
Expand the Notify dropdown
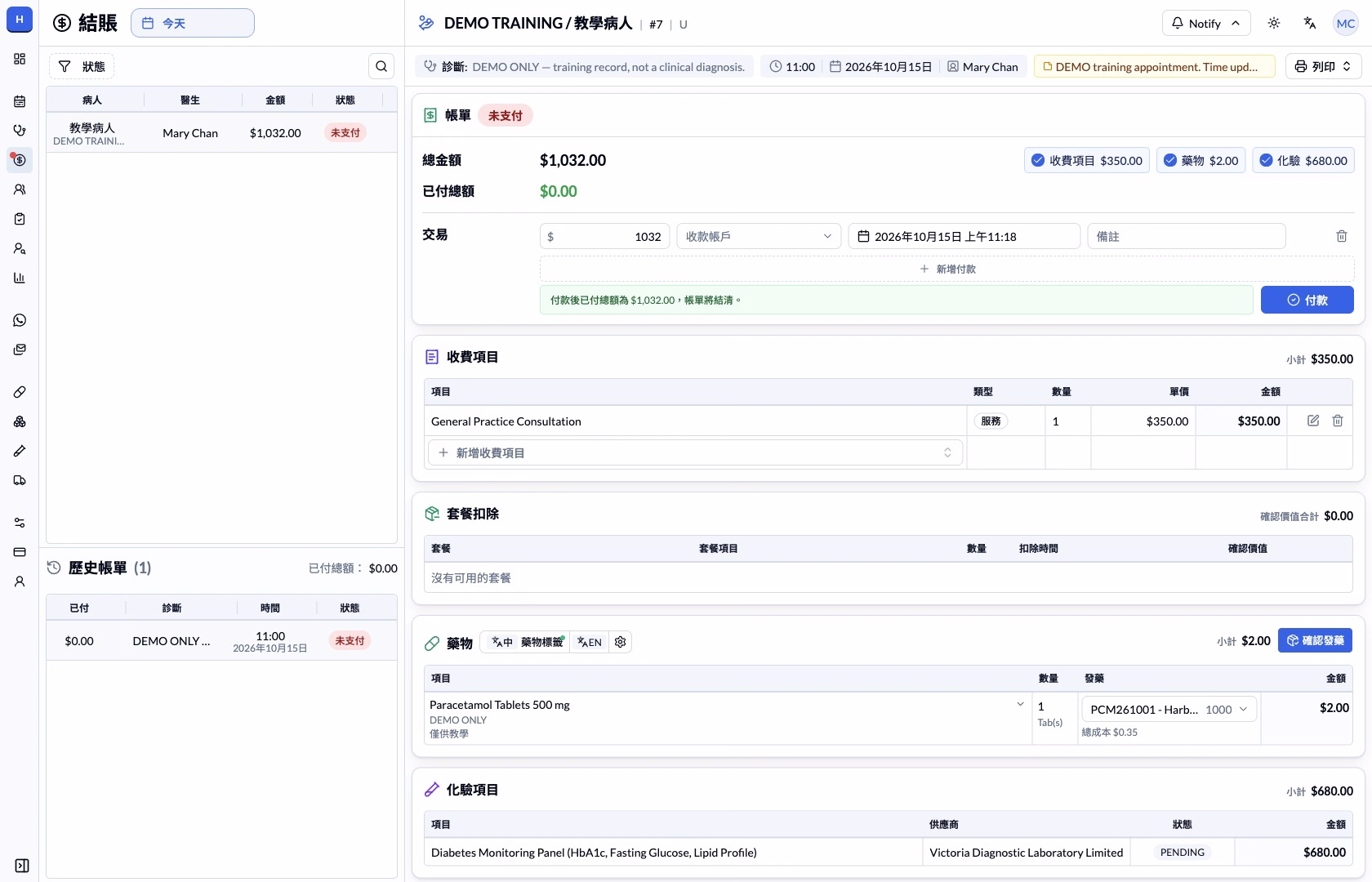(1206, 23)
